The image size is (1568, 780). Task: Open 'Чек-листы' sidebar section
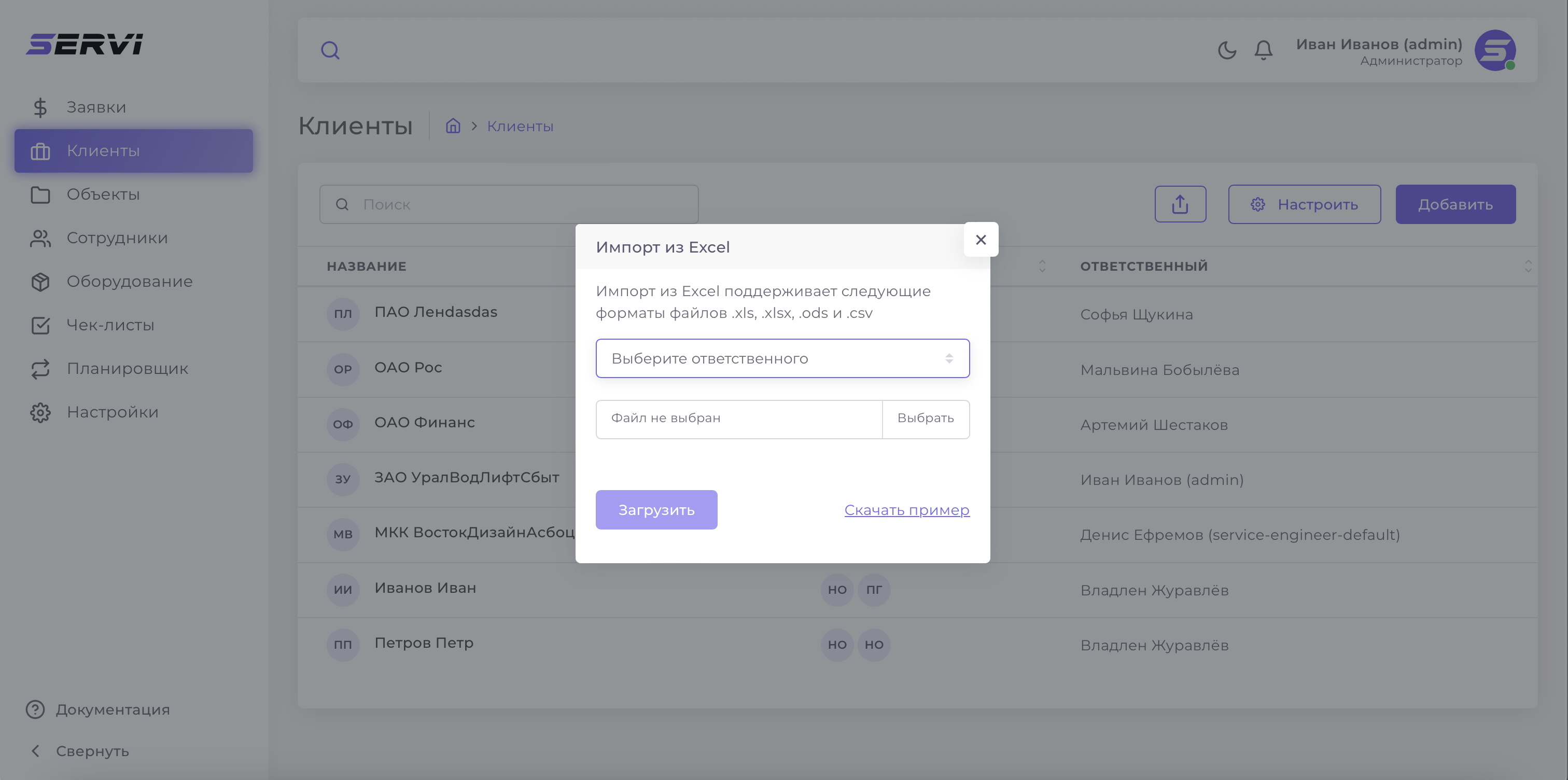[110, 325]
